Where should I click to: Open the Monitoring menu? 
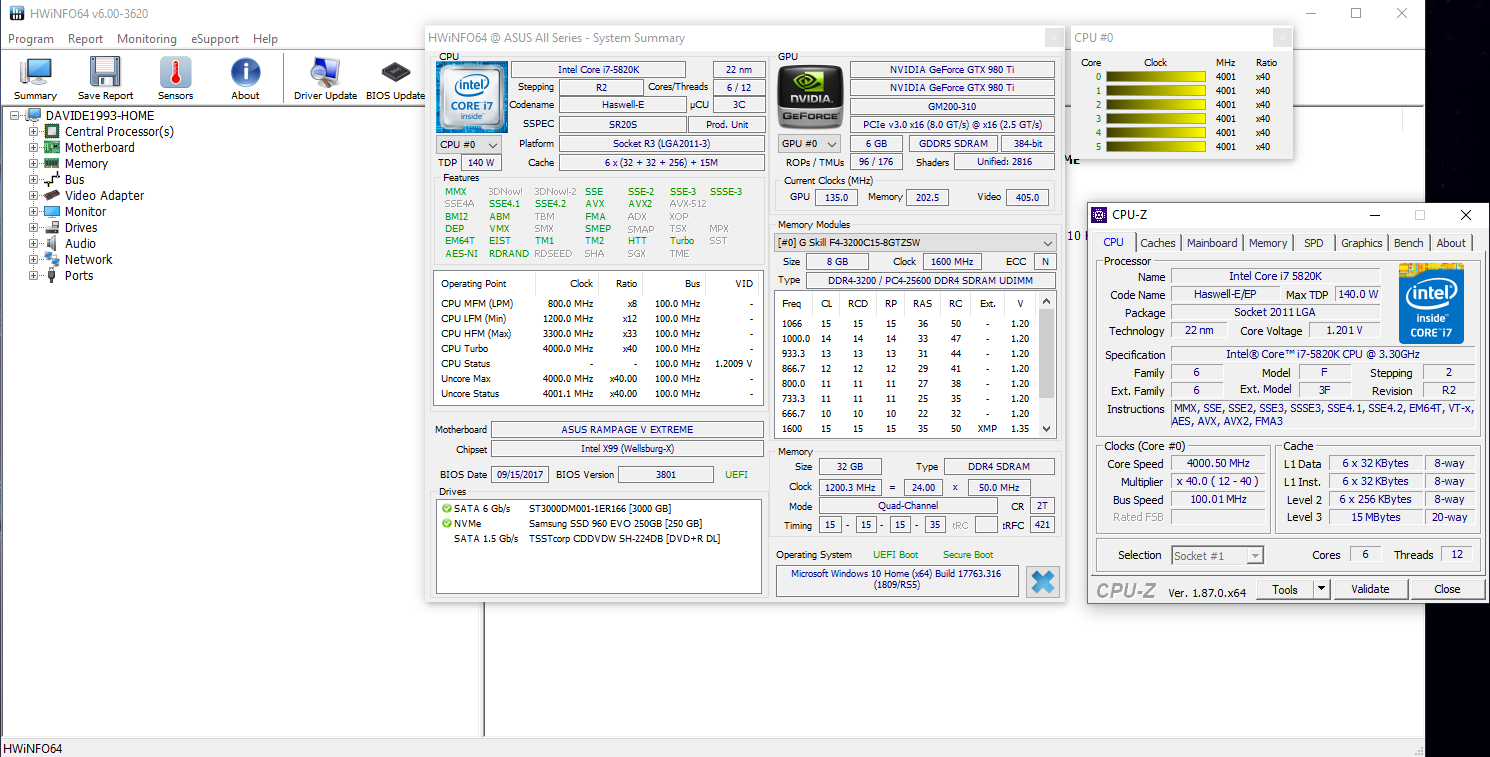[147, 39]
